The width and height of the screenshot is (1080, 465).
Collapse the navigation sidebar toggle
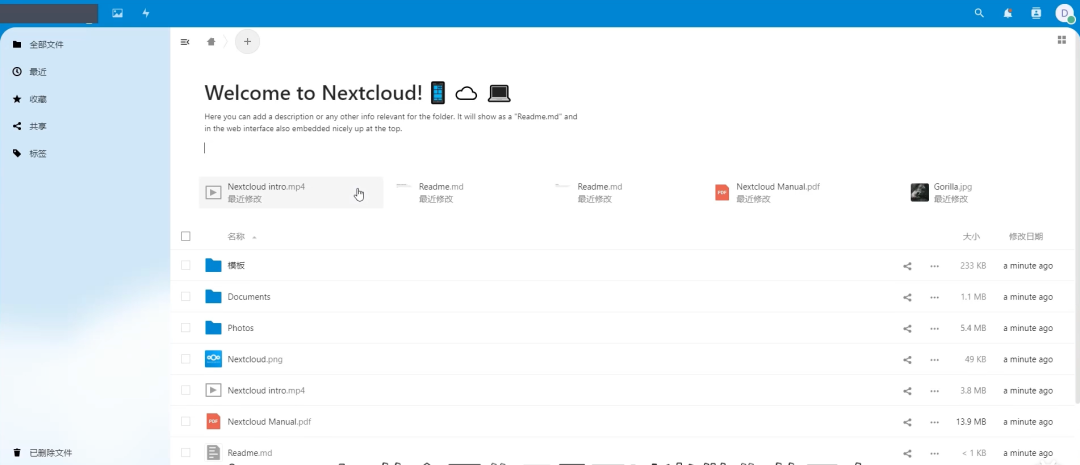point(185,42)
